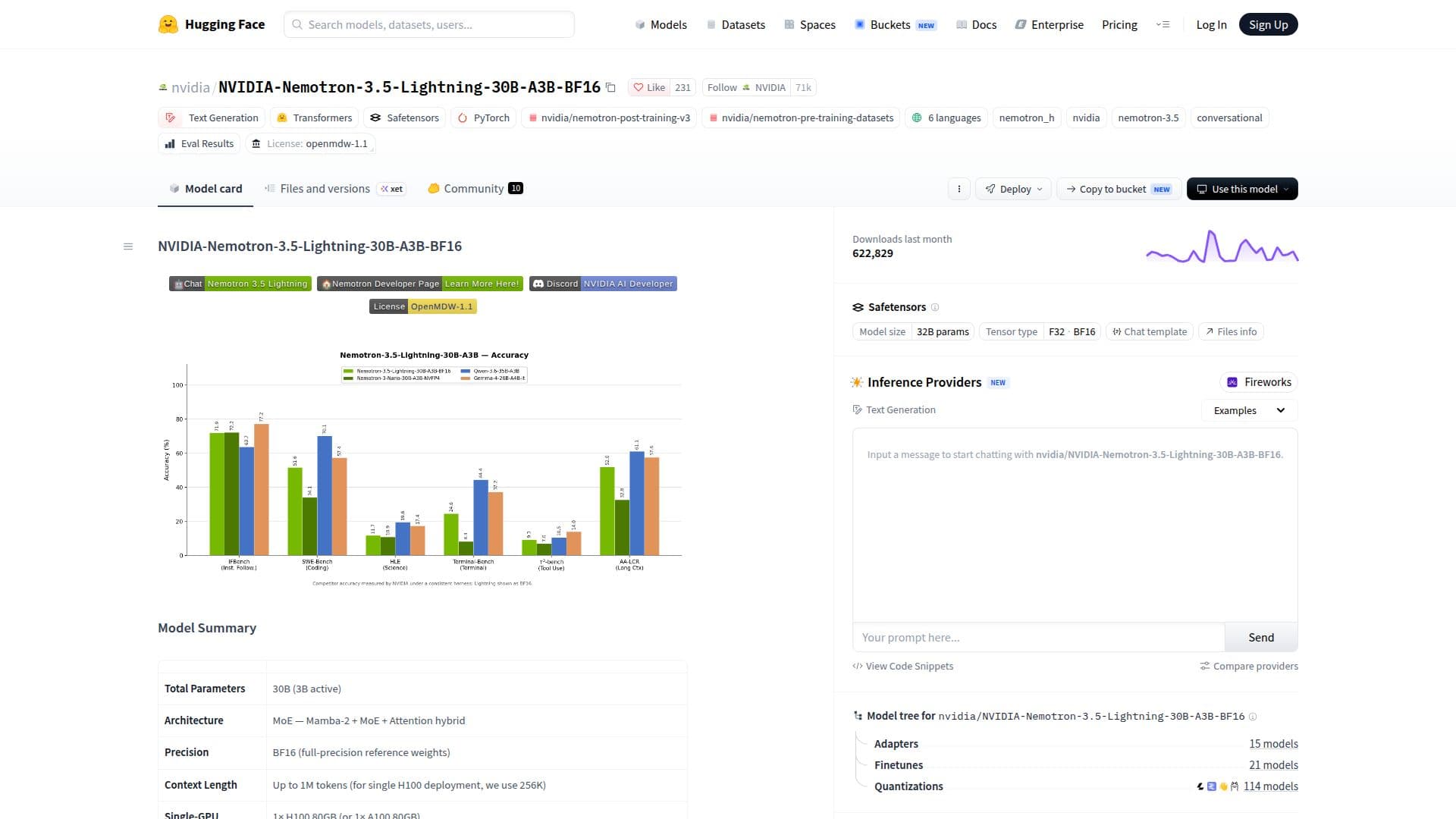Open the xet badge
This screenshot has width=1456, height=819.
point(392,189)
